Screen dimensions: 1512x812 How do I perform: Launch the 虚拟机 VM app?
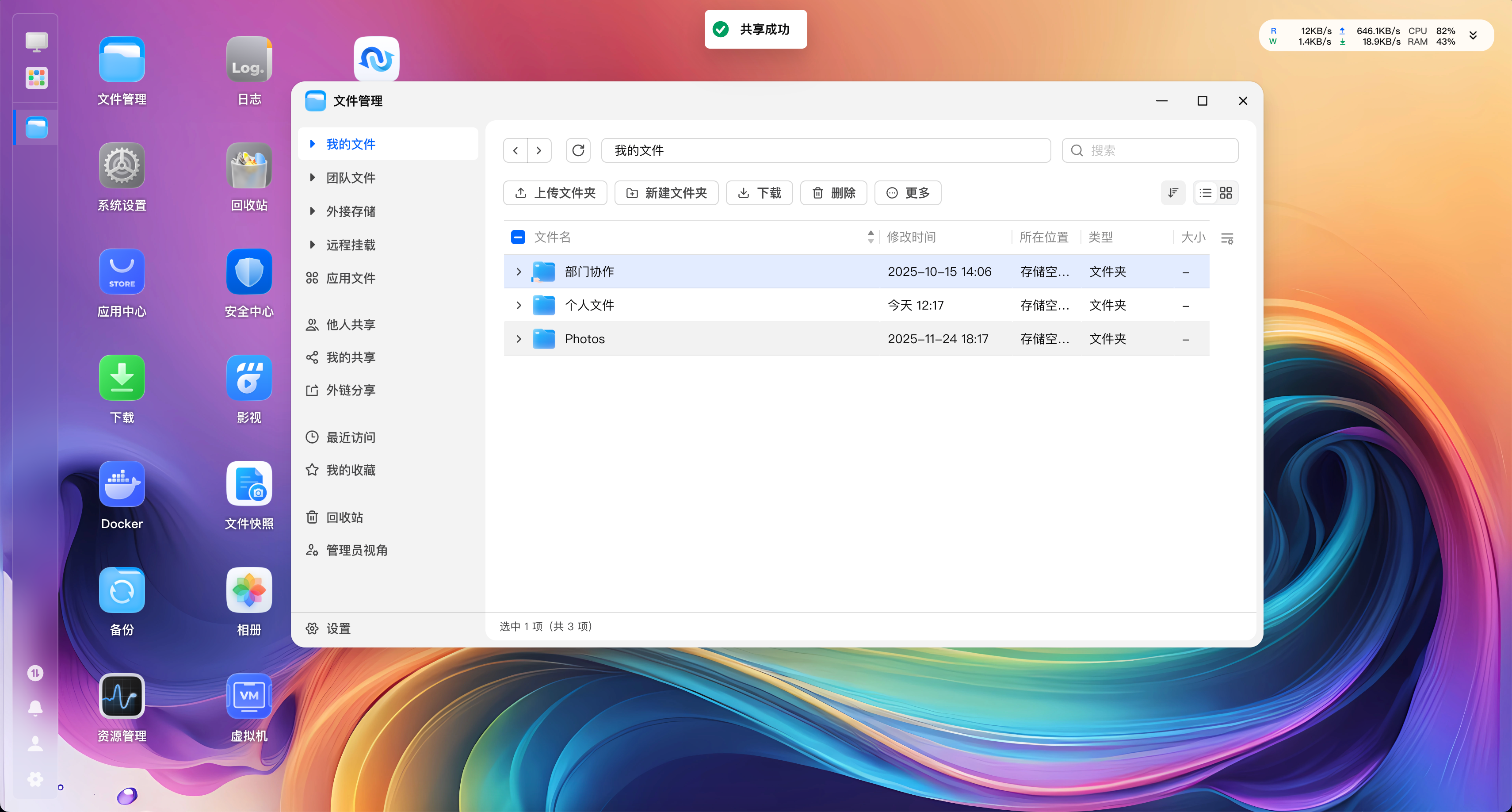point(249,696)
